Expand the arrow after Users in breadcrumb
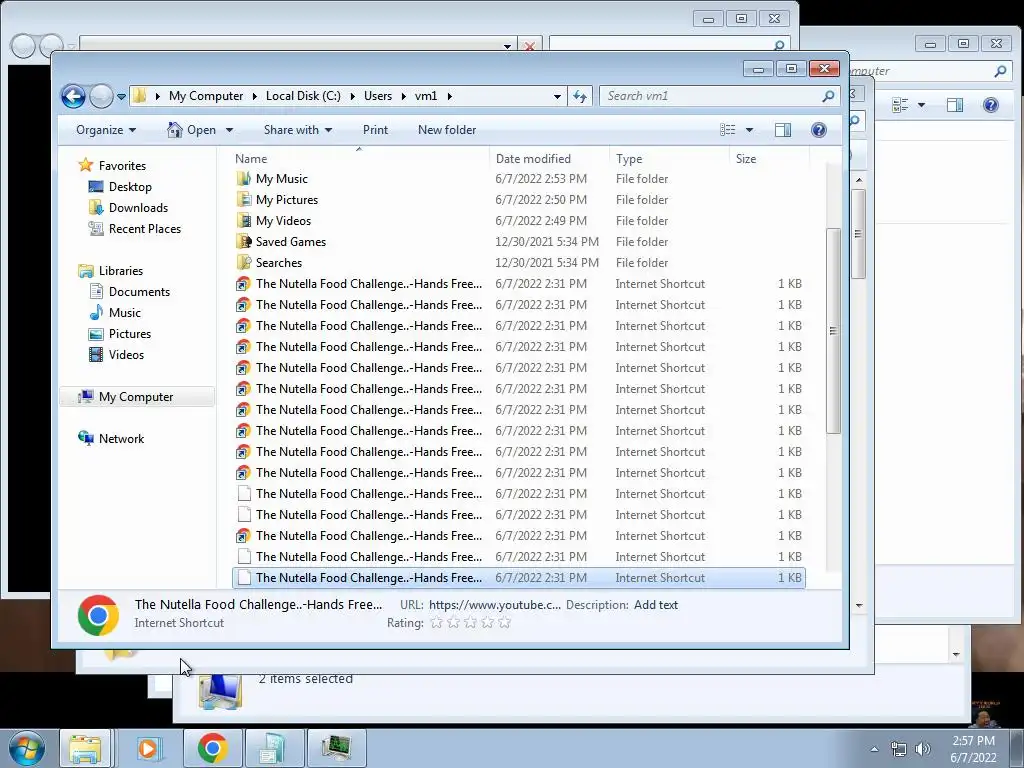This screenshot has width=1024, height=768. click(404, 97)
